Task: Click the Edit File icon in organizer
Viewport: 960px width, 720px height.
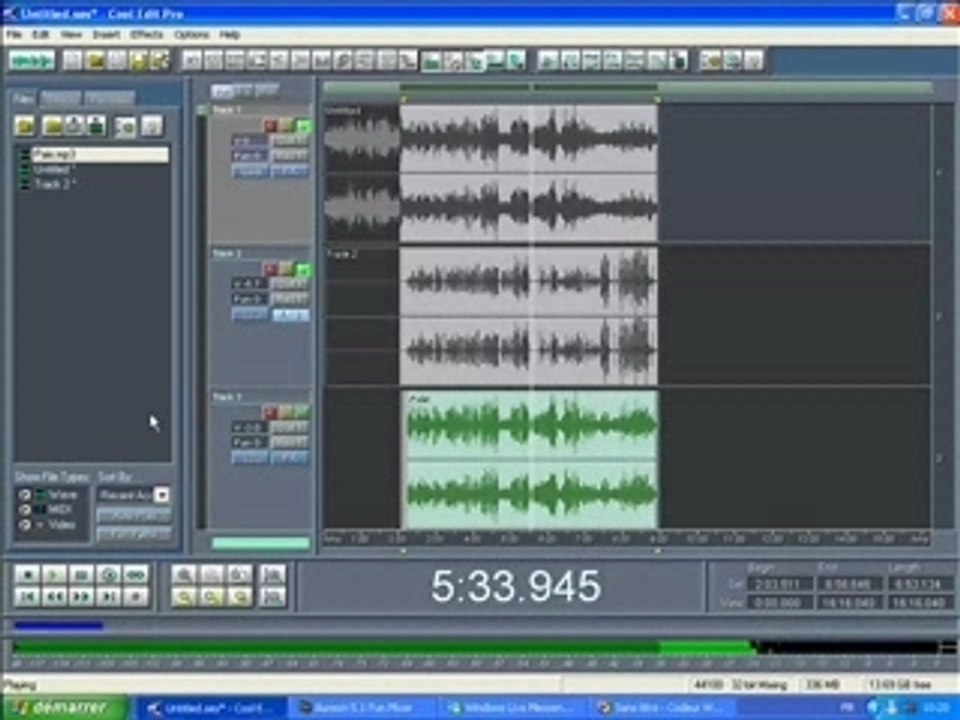Action: 96,126
